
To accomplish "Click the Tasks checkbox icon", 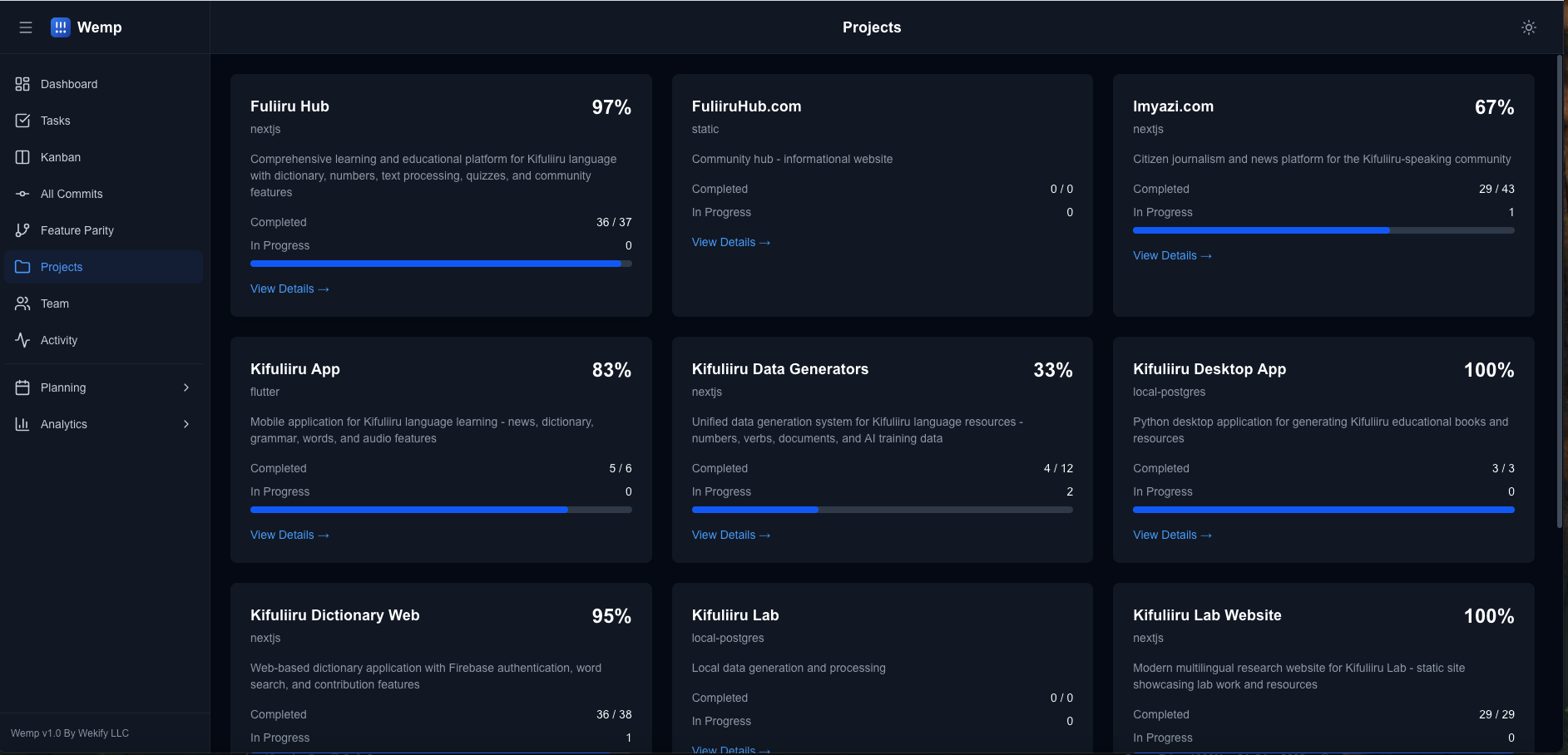I will pos(22,121).
